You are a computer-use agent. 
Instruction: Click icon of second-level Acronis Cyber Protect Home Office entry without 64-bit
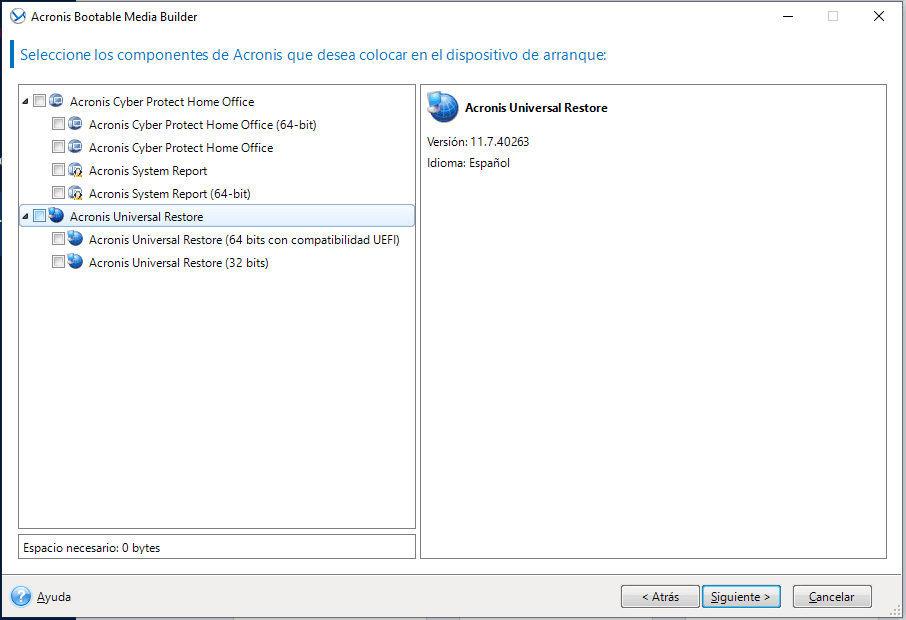[75, 147]
